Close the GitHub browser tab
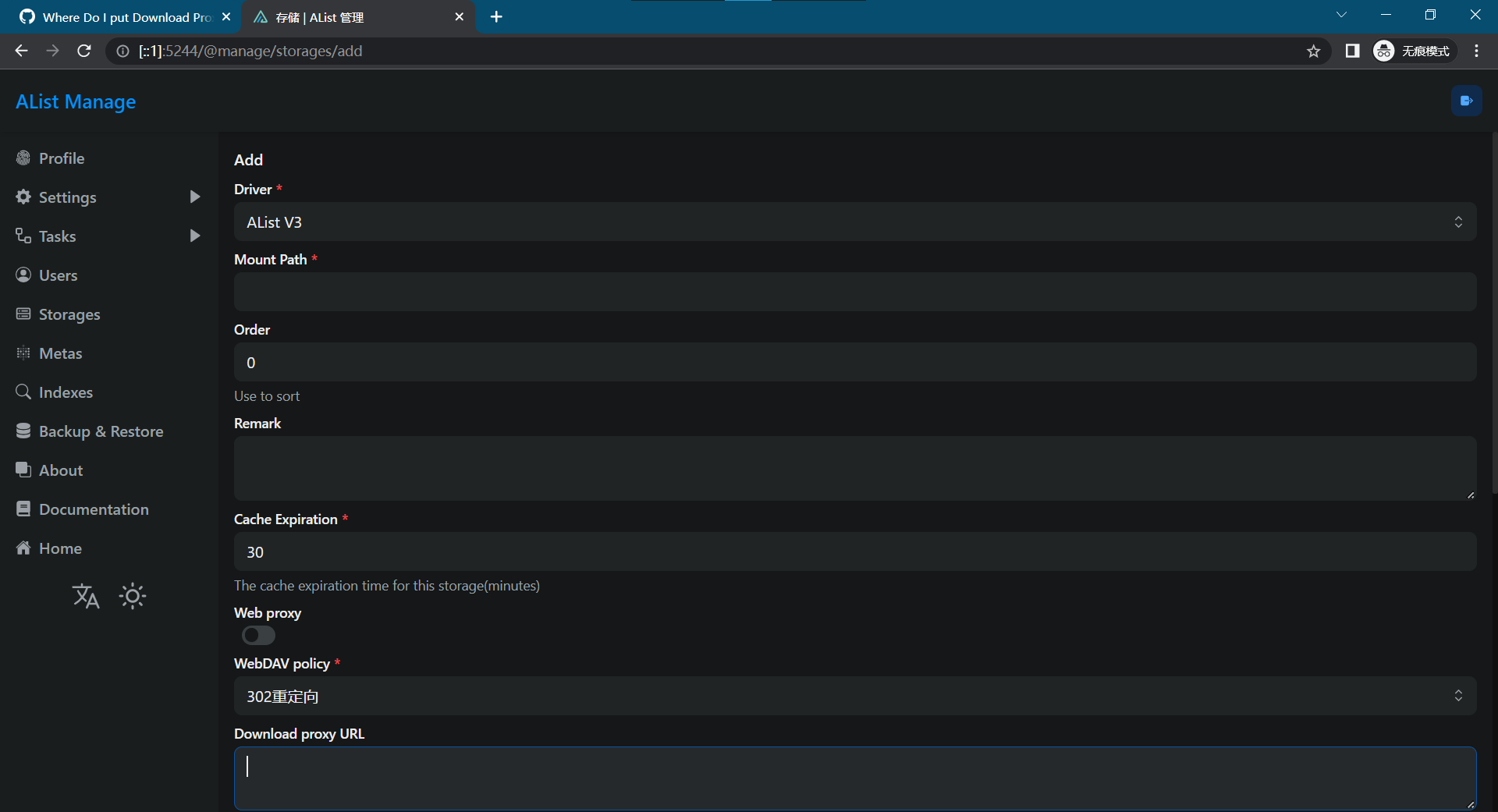The width and height of the screenshot is (1498, 812). coord(226,17)
